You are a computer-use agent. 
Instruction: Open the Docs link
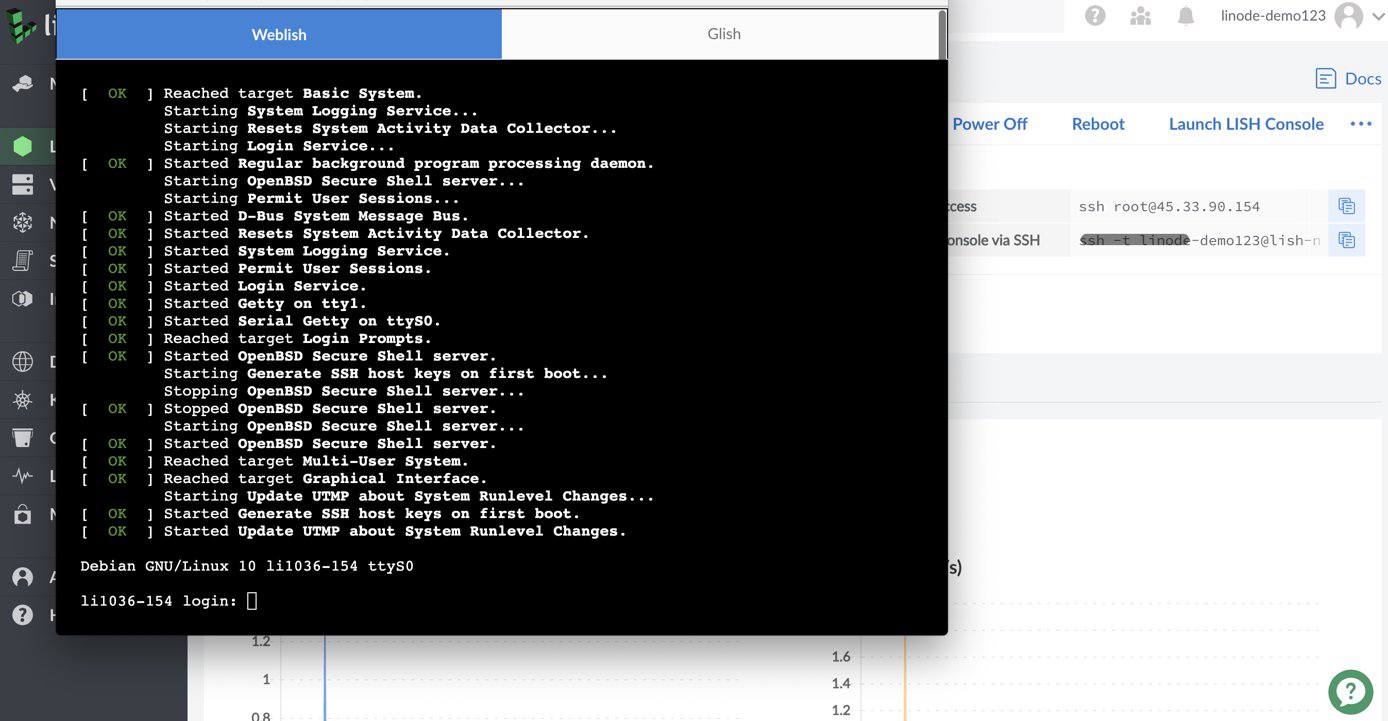click(1347, 78)
